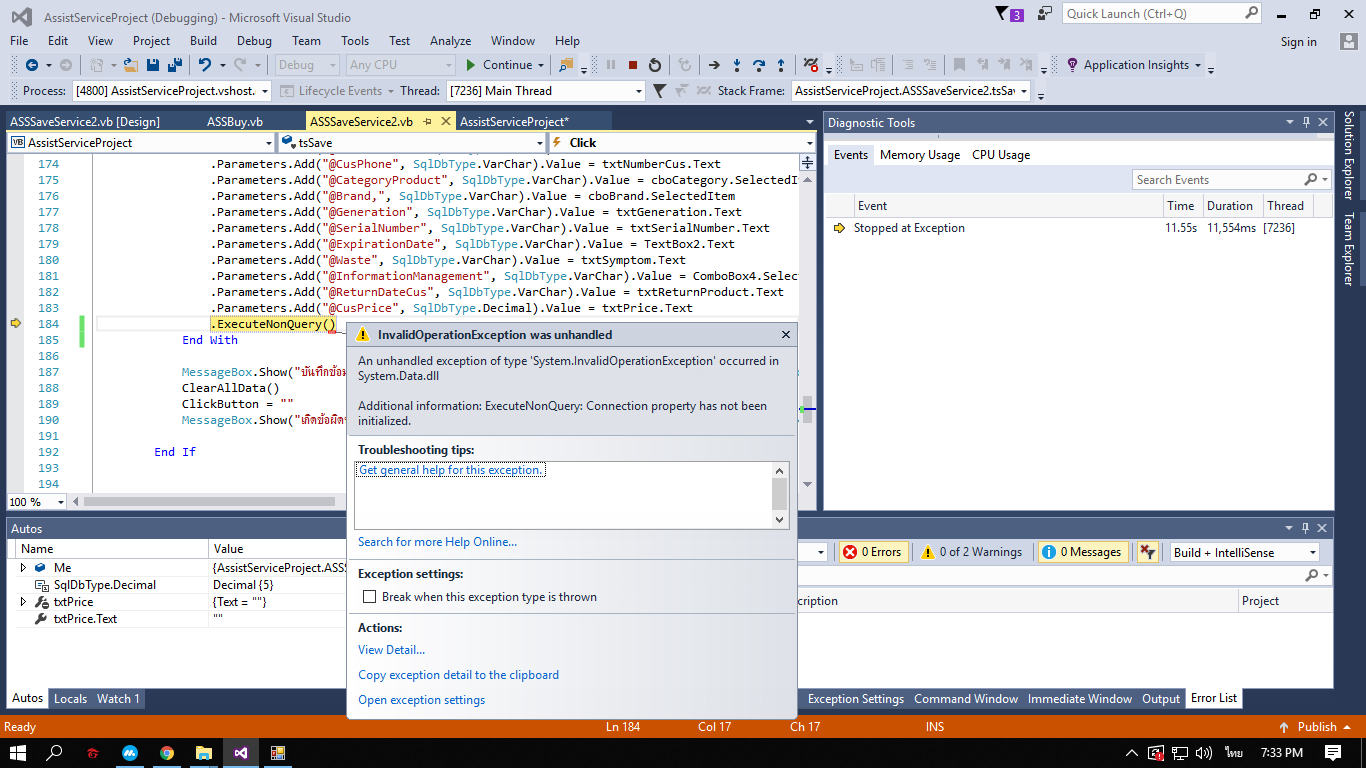Click the Quick Launch search magnifier
This screenshot has width=1366, height=768.
point(1251,13)
